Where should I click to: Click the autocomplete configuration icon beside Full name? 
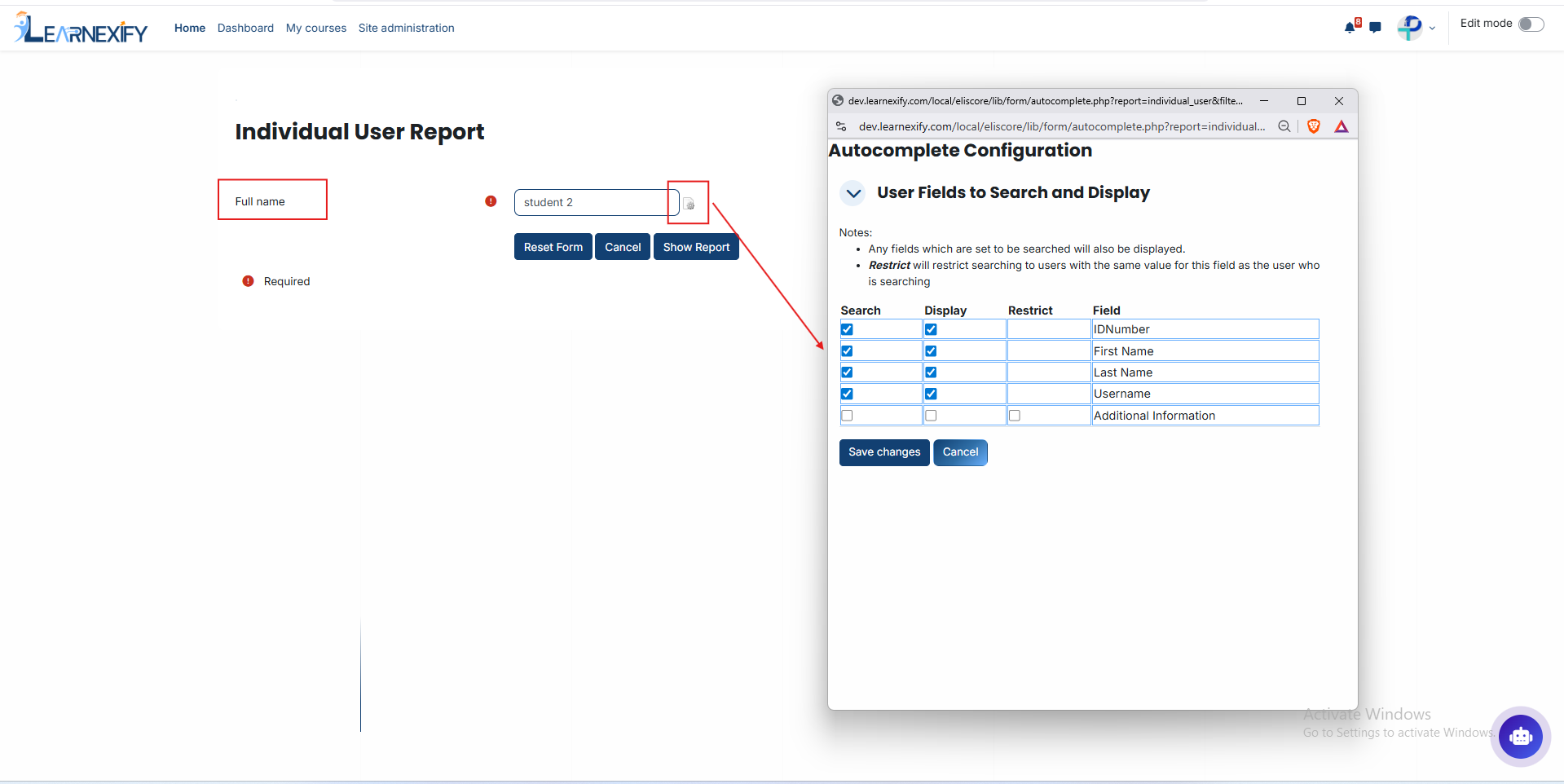pyautogui.click(x=689, y=203)
